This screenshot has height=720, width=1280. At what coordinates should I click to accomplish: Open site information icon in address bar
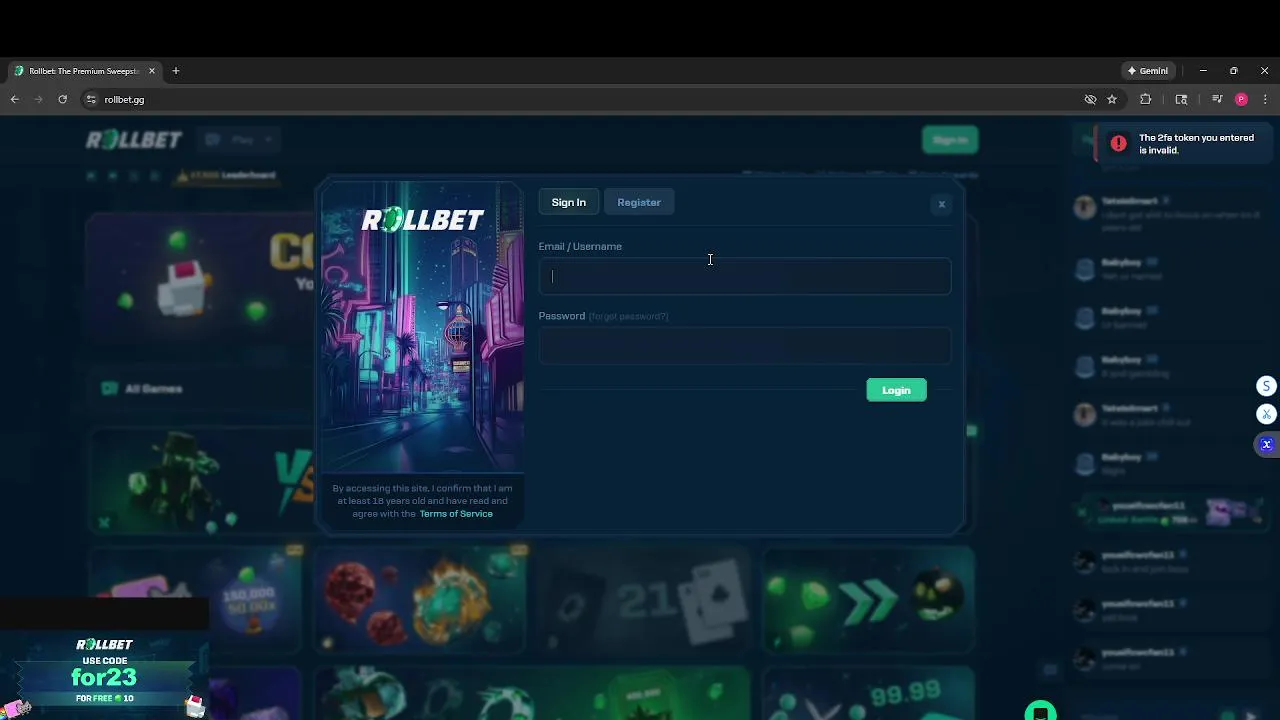point(91,99)
